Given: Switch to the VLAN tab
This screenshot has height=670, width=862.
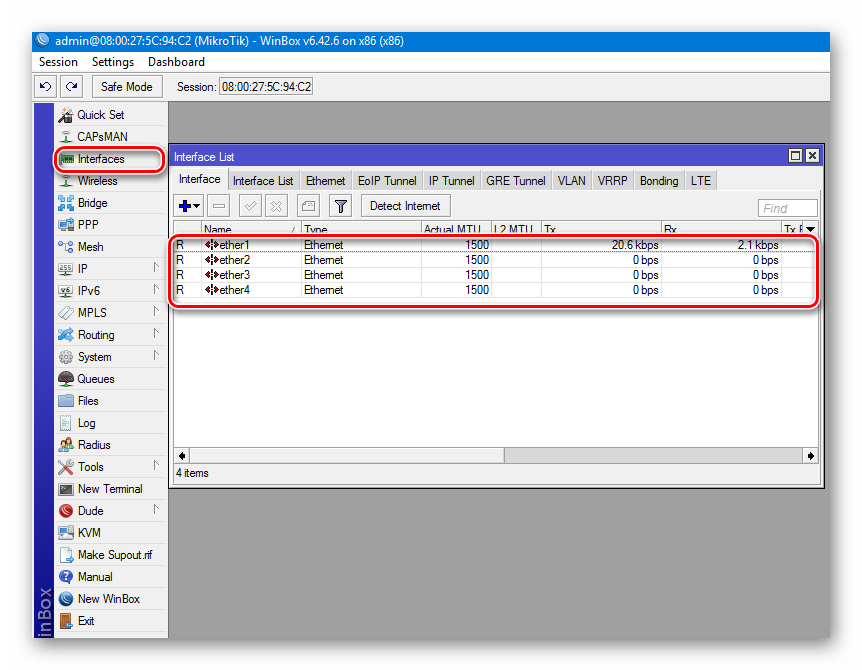Looking at the screenshot, I should (572, 181).
